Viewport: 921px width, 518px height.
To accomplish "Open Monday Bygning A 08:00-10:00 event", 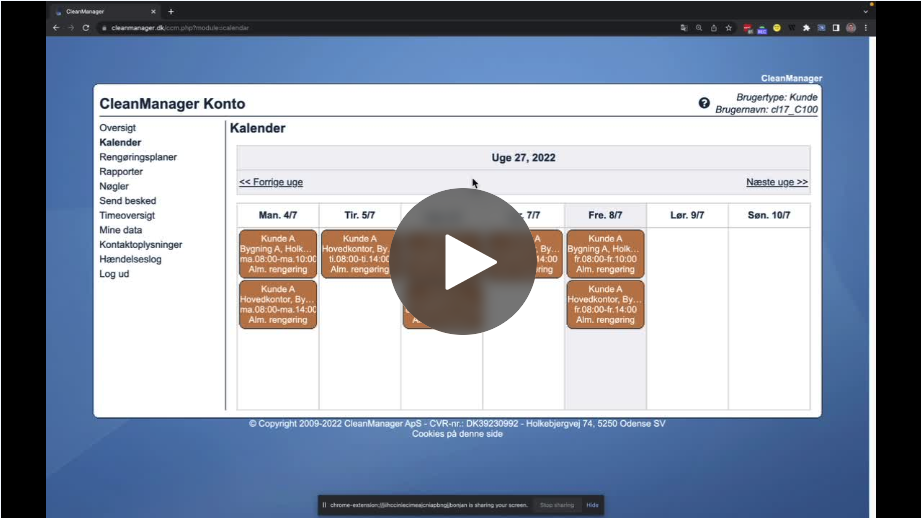I will (278, 254).
